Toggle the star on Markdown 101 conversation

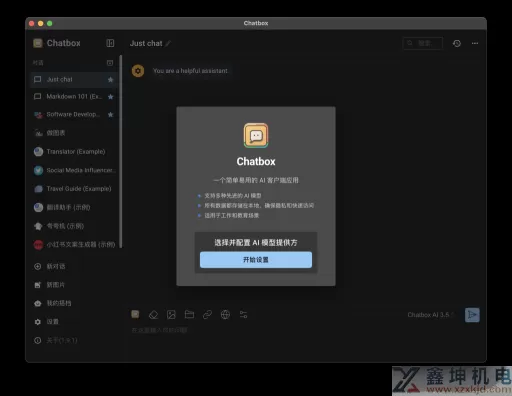pyautogui.click(x=111, y=97)
